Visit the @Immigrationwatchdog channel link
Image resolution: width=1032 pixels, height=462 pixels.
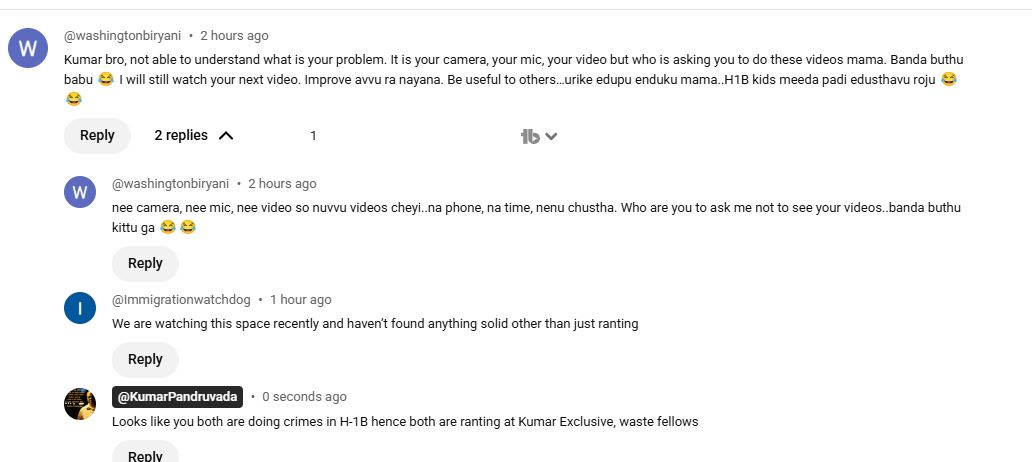181,299
